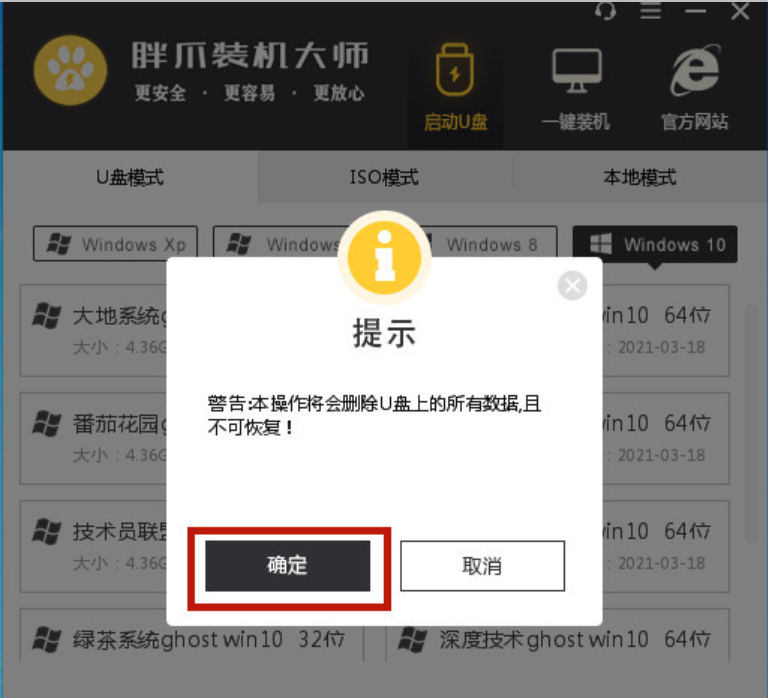
Task: Open the hamburger menu icon
Action: point(650,10)
